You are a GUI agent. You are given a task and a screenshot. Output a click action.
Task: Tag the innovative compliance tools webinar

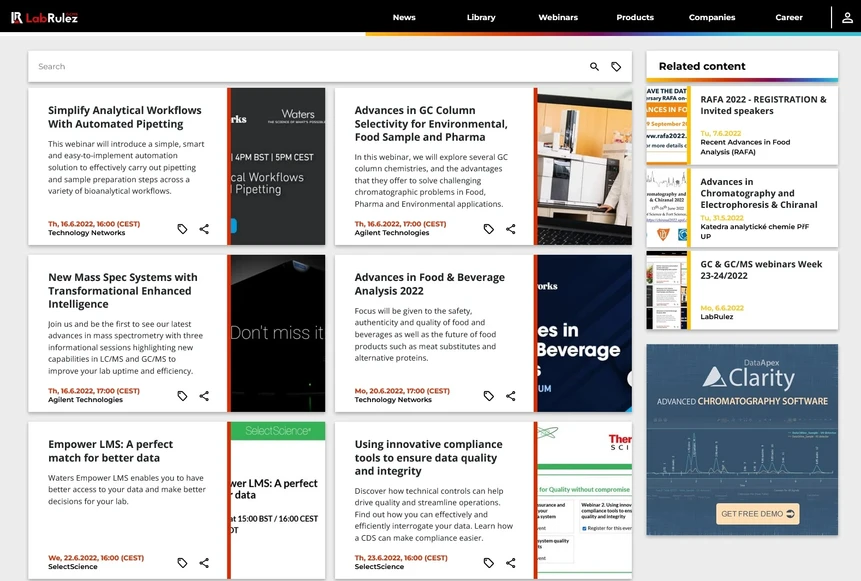click(489, 563)
